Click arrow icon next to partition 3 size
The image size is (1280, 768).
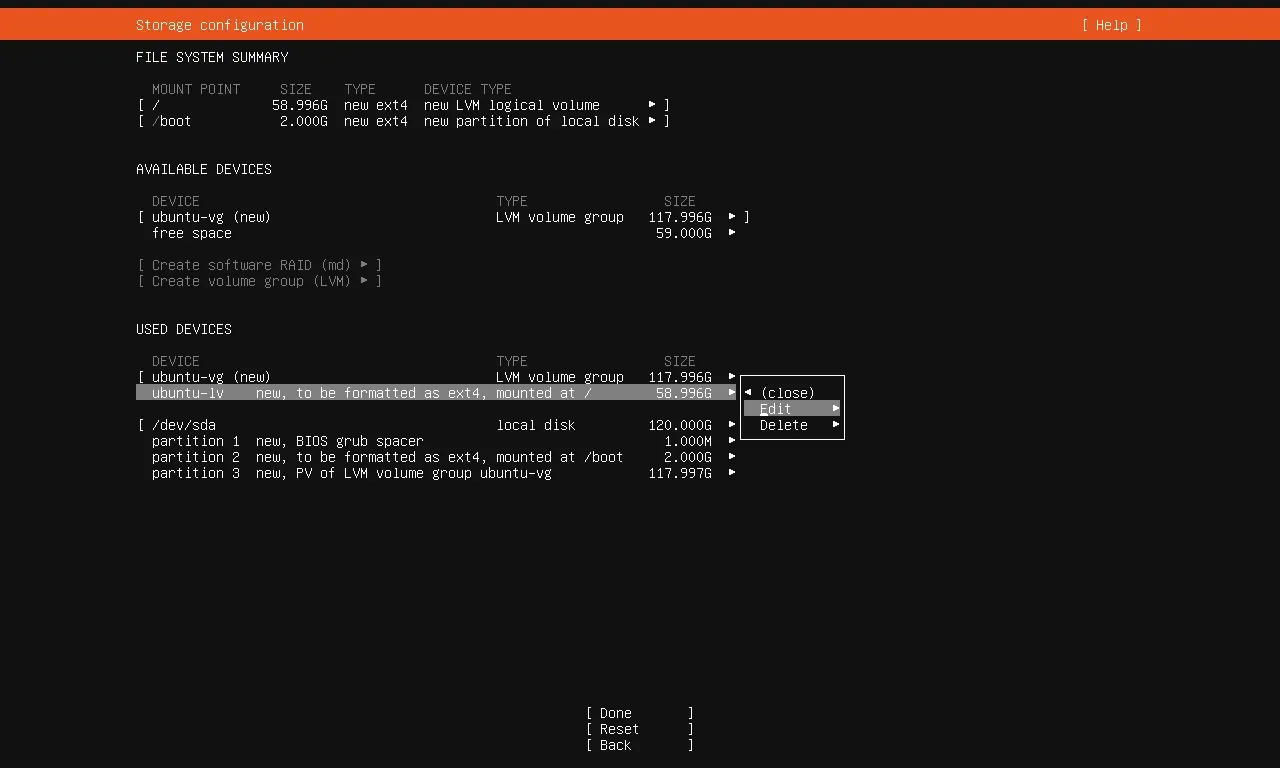click(732, 473)
